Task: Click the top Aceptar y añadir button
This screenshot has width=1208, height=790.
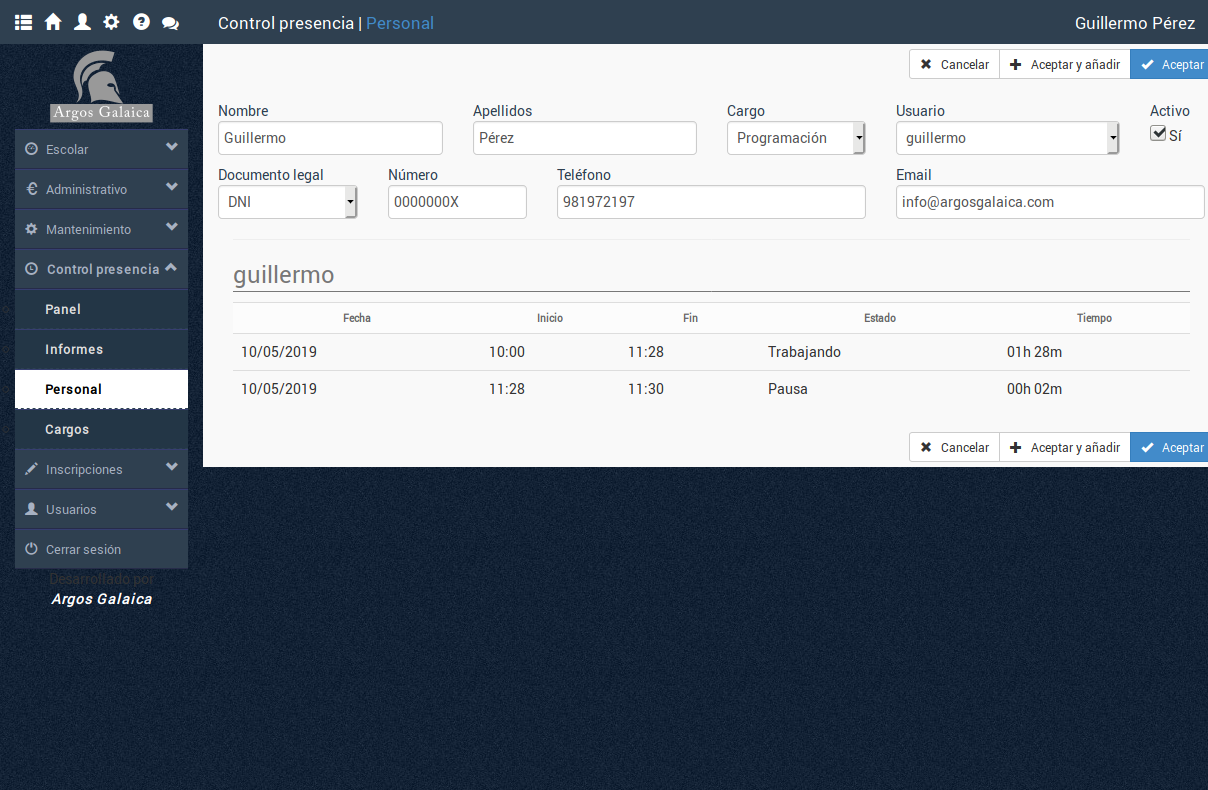Action: (1064, 64)
